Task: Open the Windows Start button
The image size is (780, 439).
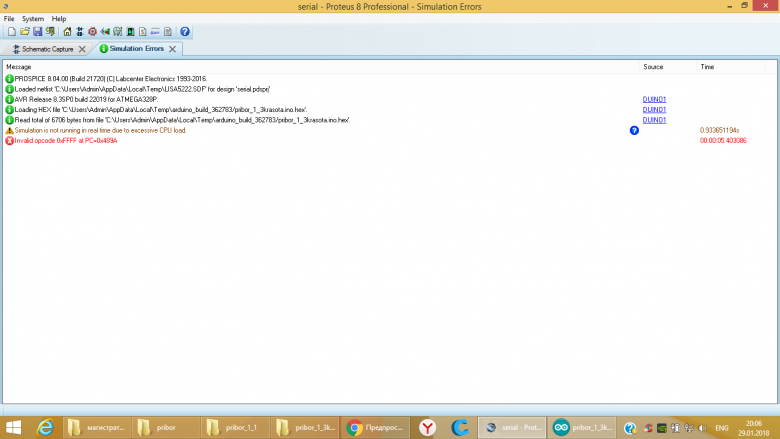Action: point(13,428)
